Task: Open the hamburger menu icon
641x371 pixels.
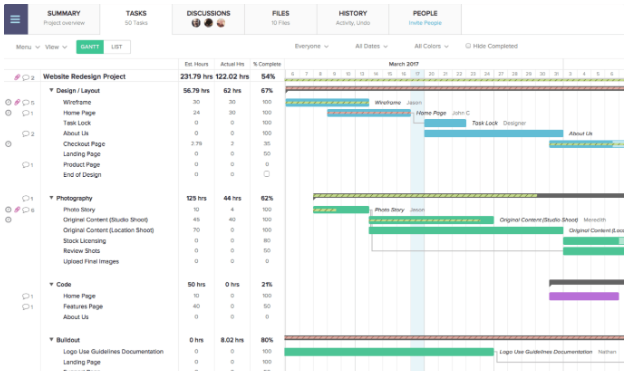Action: [x=16, y=19]
